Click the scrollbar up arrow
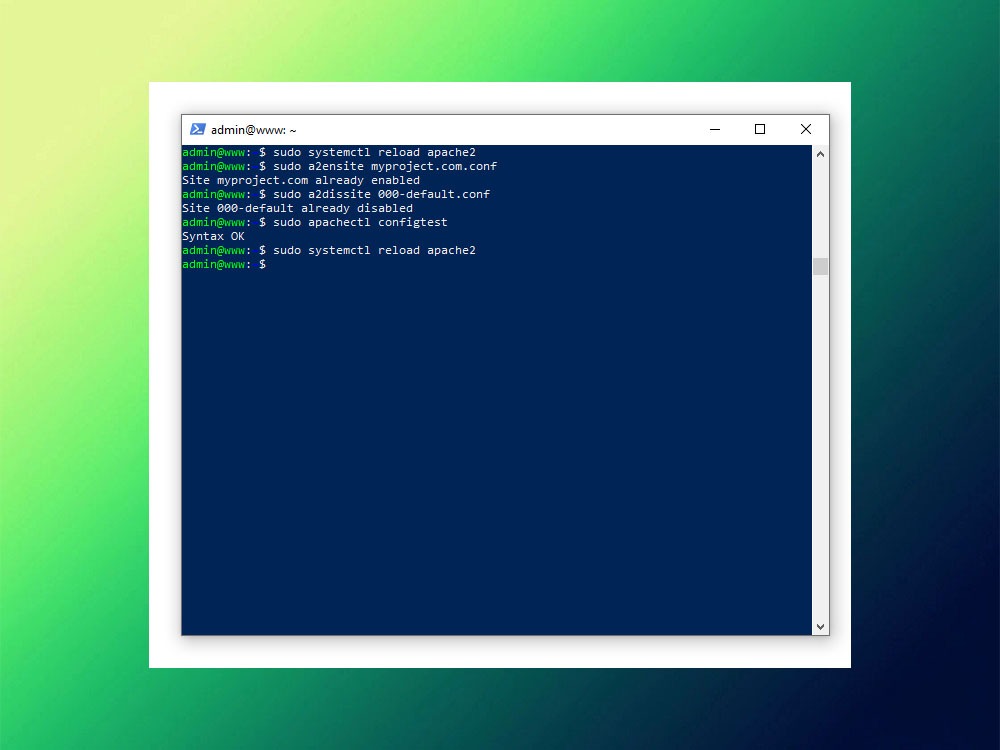1000x750 pixels. [820, 154]
